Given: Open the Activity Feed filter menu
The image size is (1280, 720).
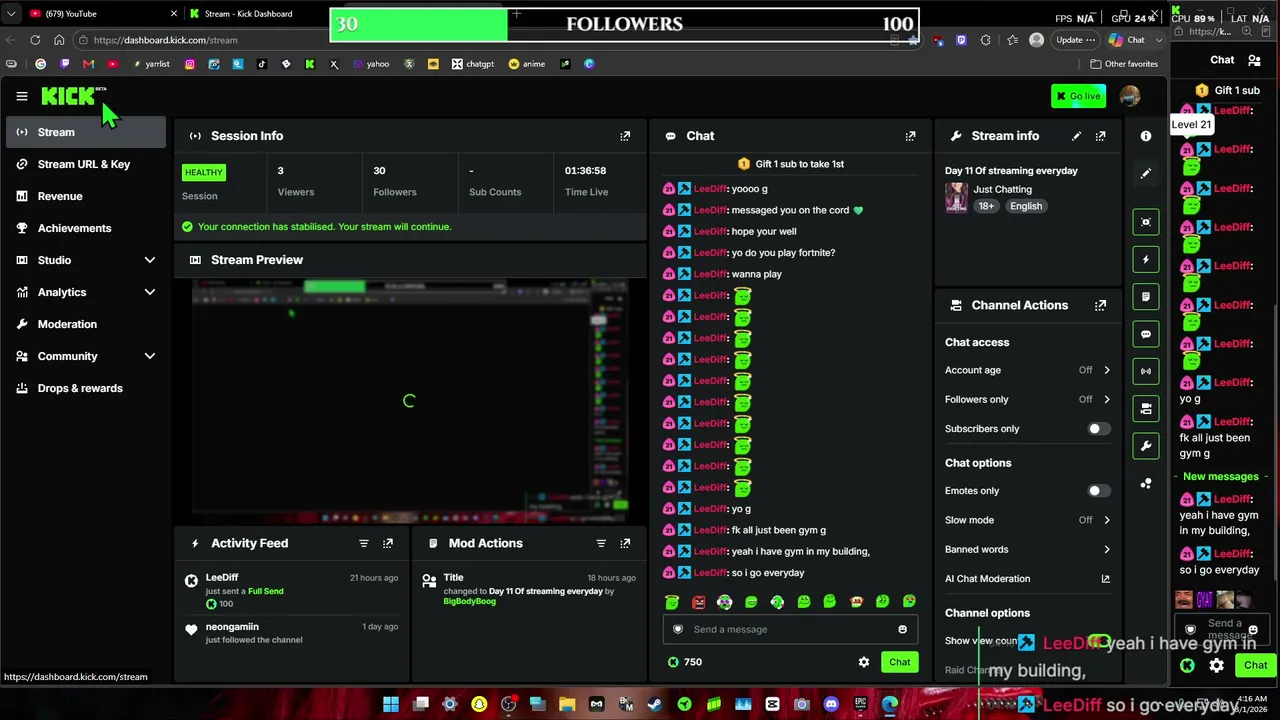Looking at the screenshot, I should (x=364, y=543).
